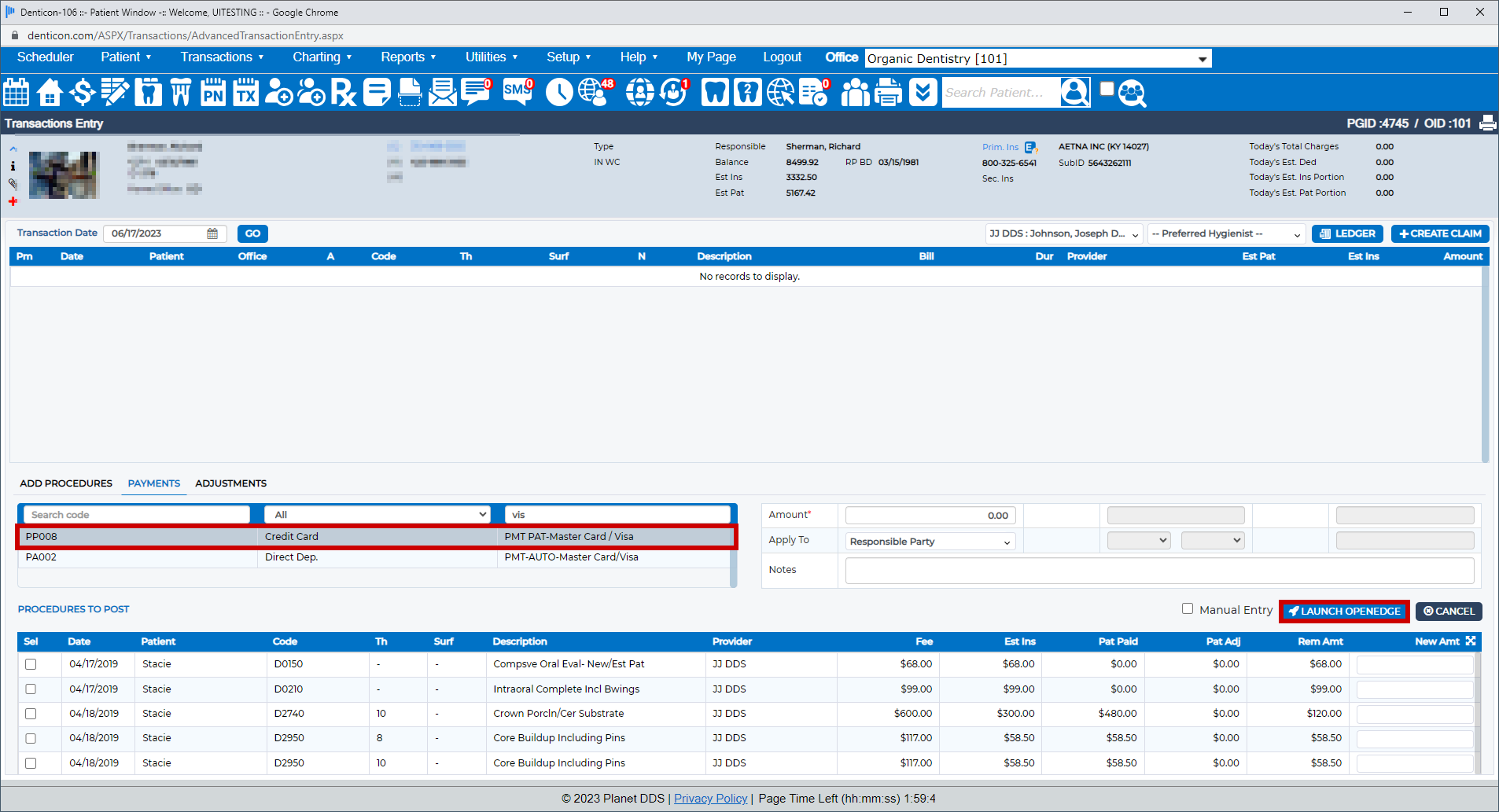Open the second blank dropdown beside Apply To
The height and width of the screenshot is (812, 1499).
point(1213,541)
